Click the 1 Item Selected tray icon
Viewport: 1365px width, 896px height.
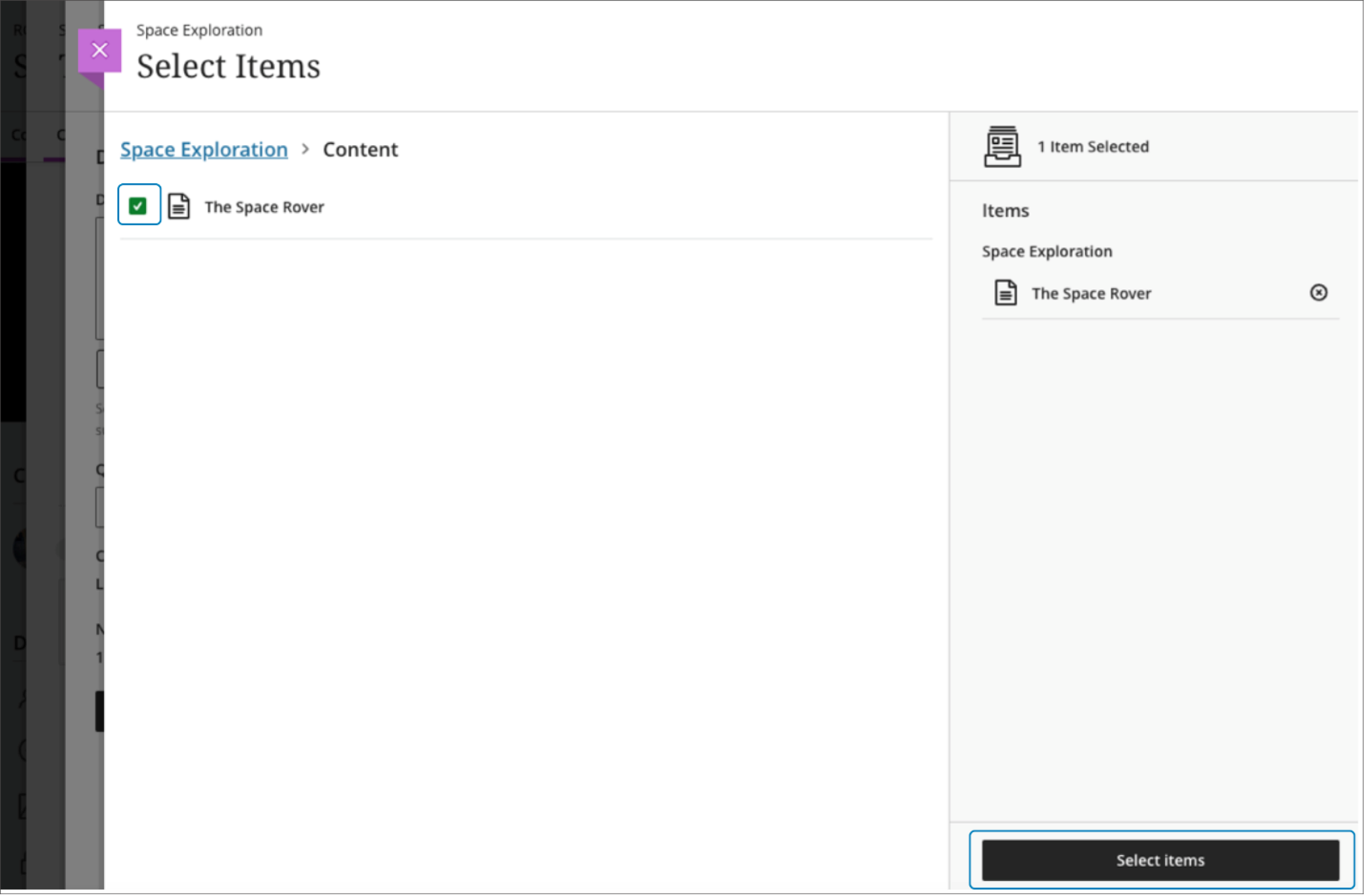1003,147
